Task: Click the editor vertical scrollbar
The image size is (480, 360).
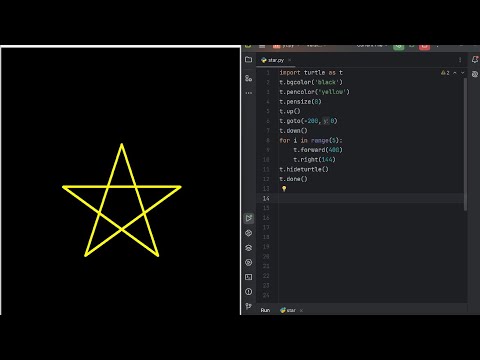Action: (465, 144)
